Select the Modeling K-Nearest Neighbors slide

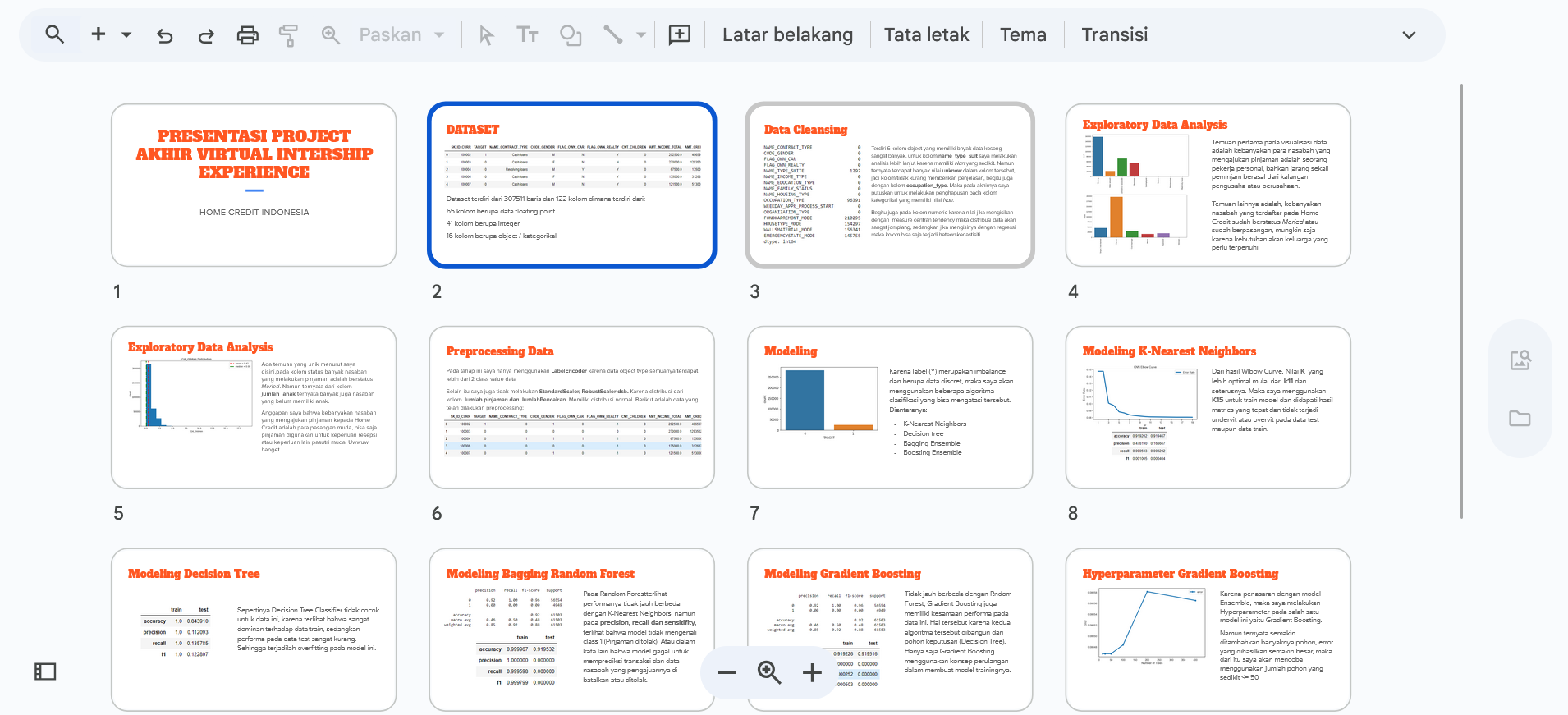pos(1208,407)
